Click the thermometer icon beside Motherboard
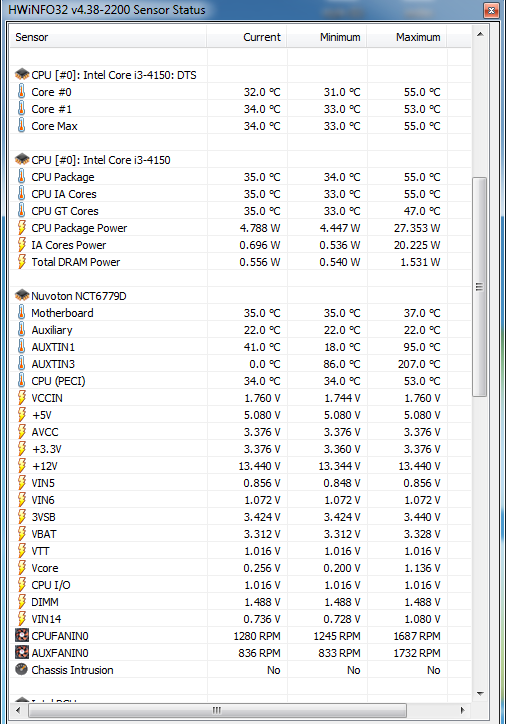 (21, 313)
